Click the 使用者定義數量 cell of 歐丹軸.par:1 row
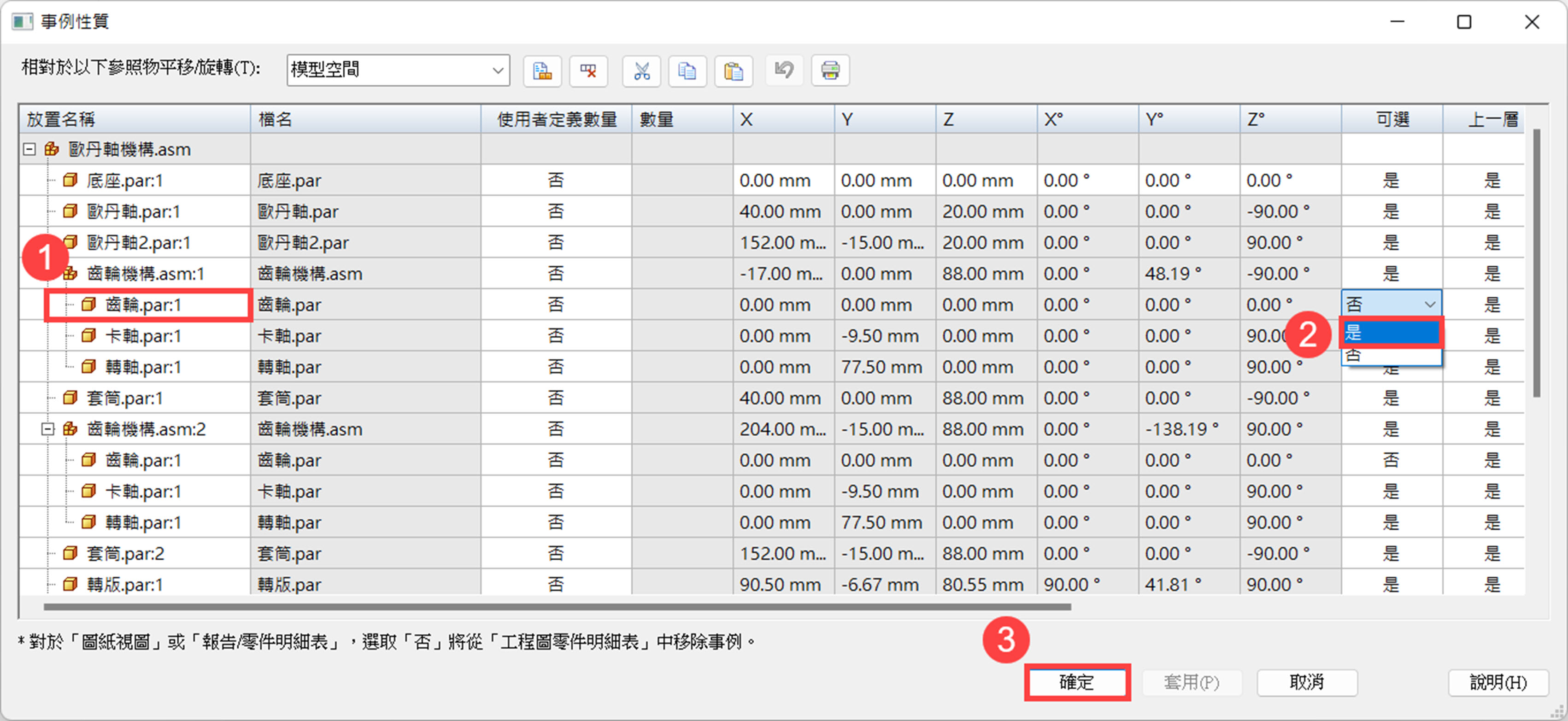1568x721 pixels. coord(556,212)
